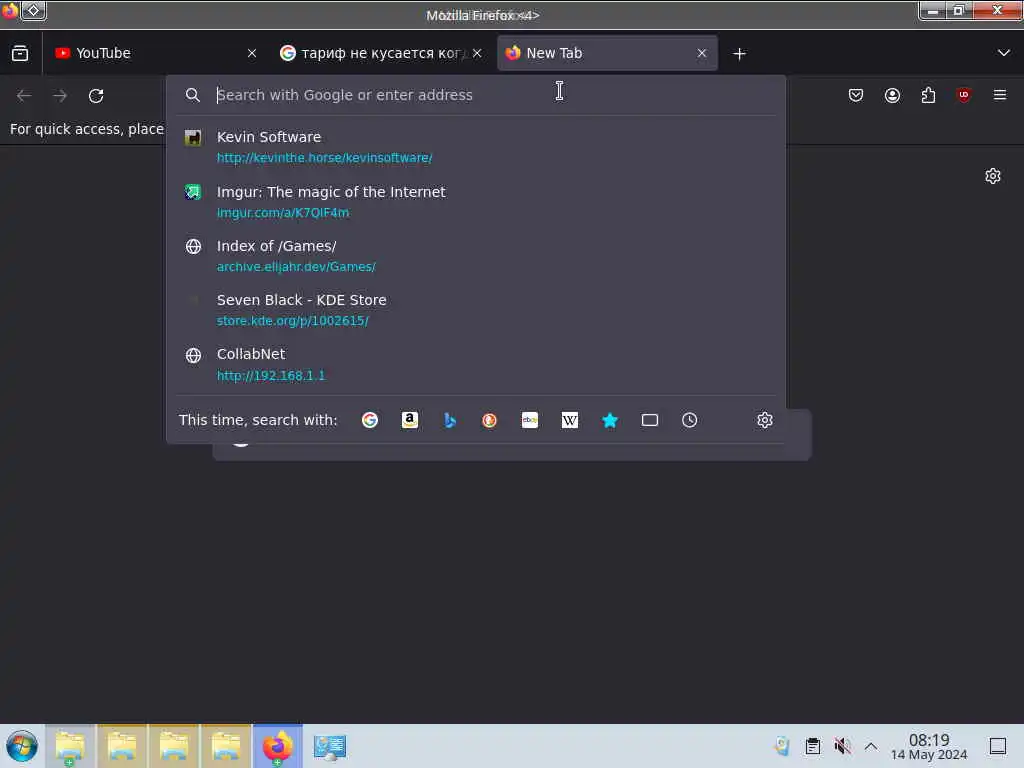Search history via the clock icon
Viewport: 1024px width, 768px height.
690,420
